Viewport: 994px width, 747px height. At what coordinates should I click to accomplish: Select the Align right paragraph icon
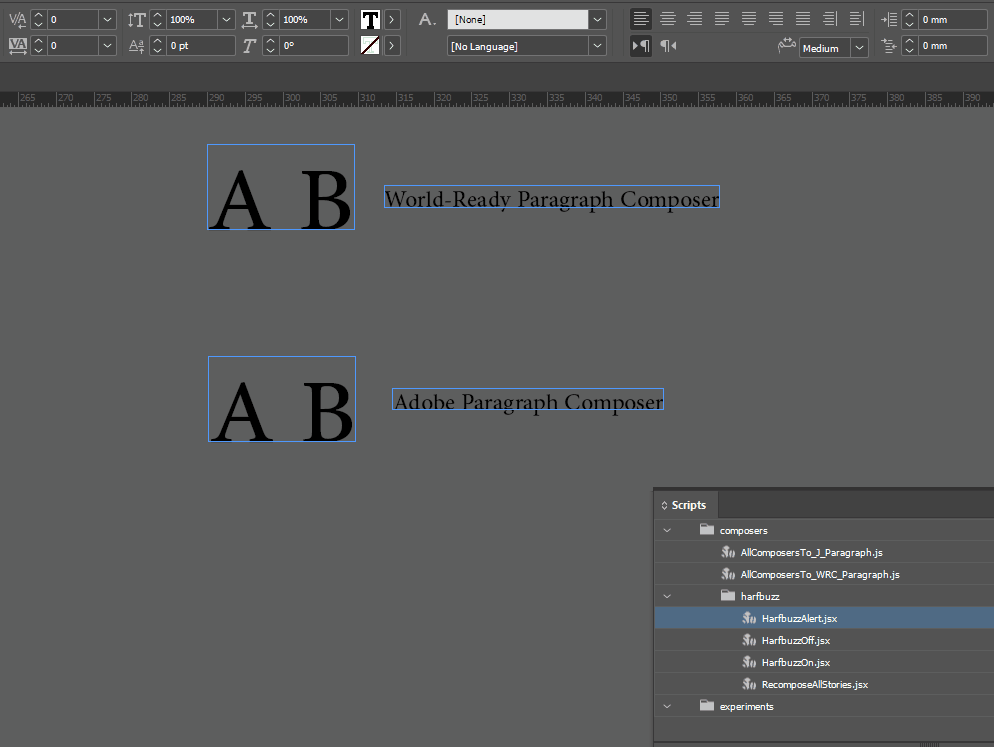pos(694,19)
